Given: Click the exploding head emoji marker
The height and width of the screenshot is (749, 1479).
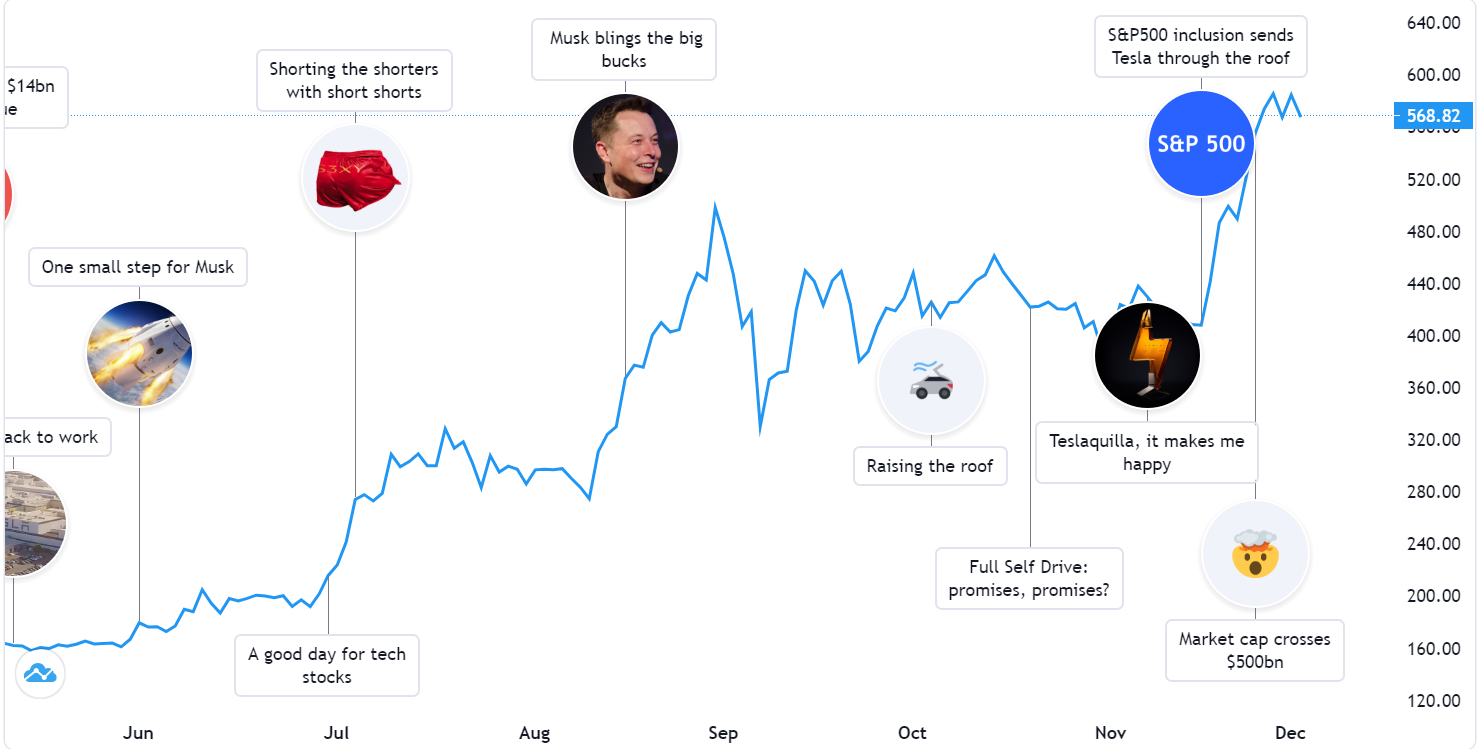Looking at the screenshot, I should click(x=1255, y=554).
